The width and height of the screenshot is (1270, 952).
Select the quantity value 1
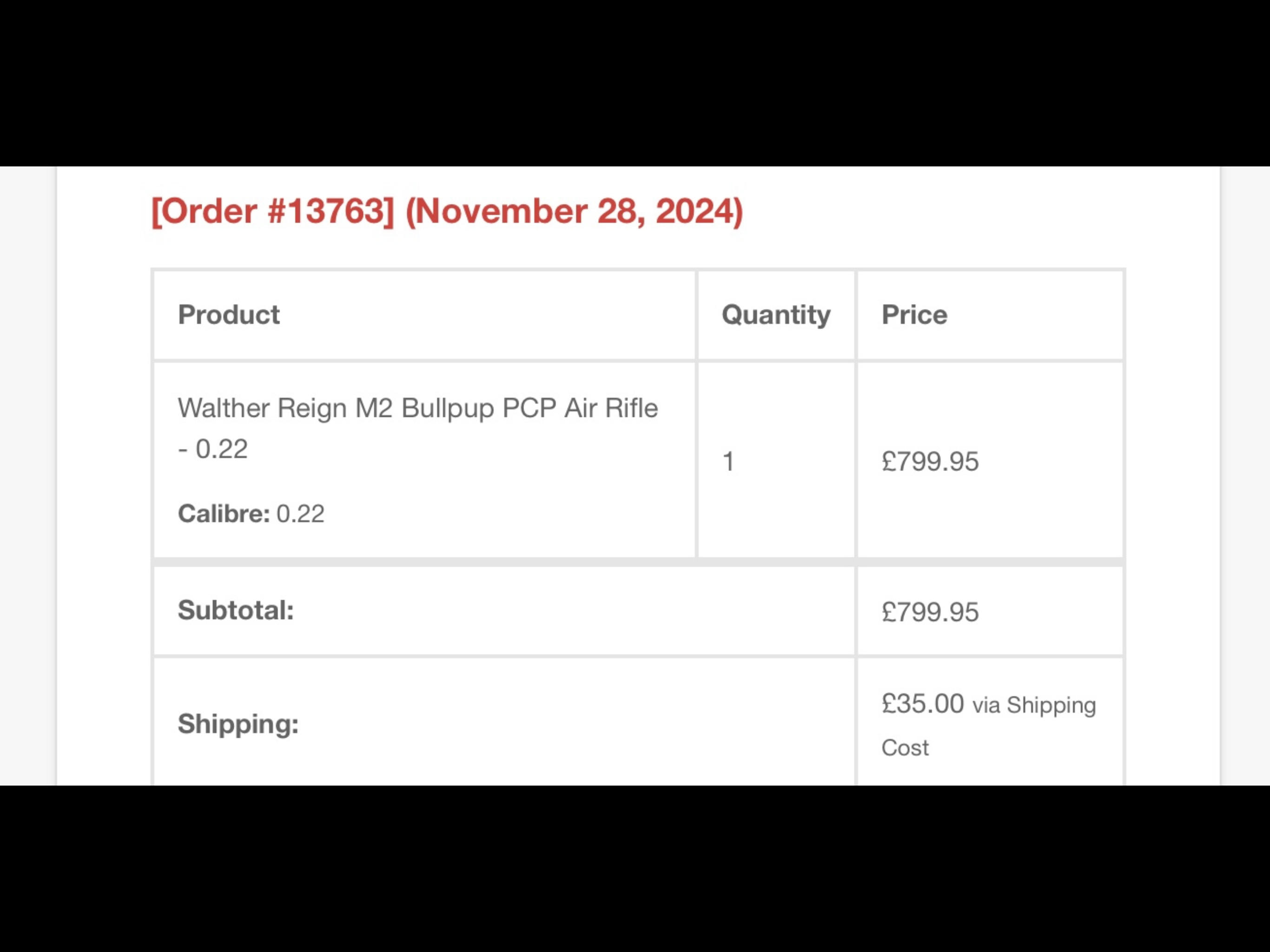pyautogui.click(x=728, y=462)
